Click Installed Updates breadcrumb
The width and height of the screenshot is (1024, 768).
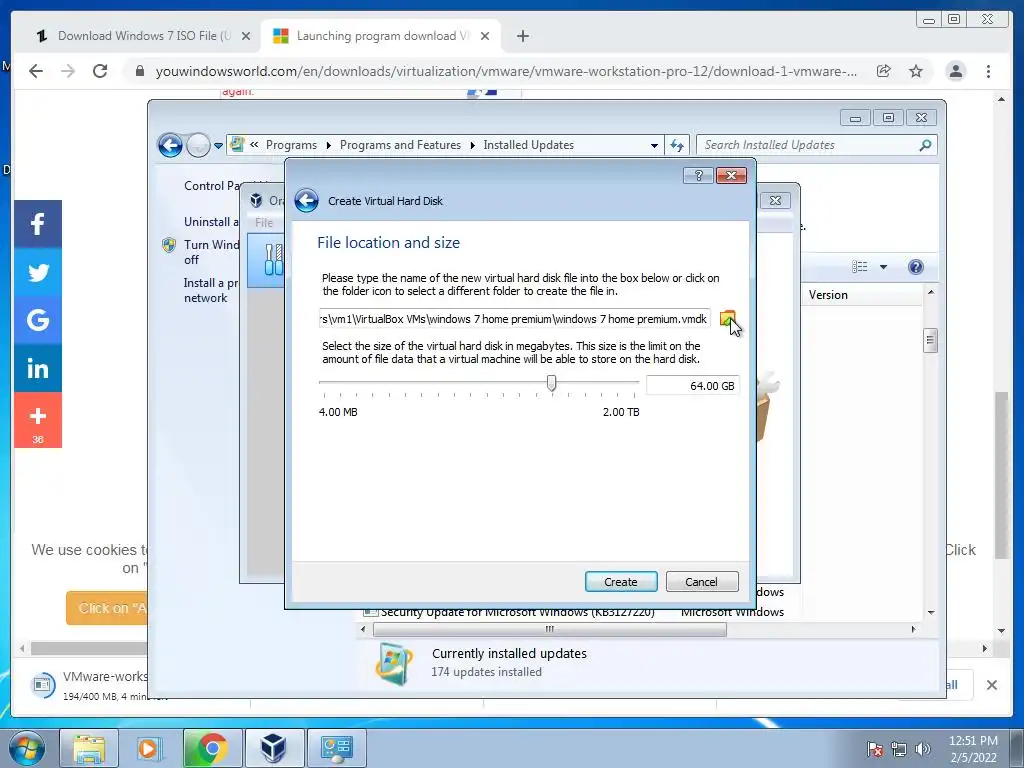coord(528,145)
